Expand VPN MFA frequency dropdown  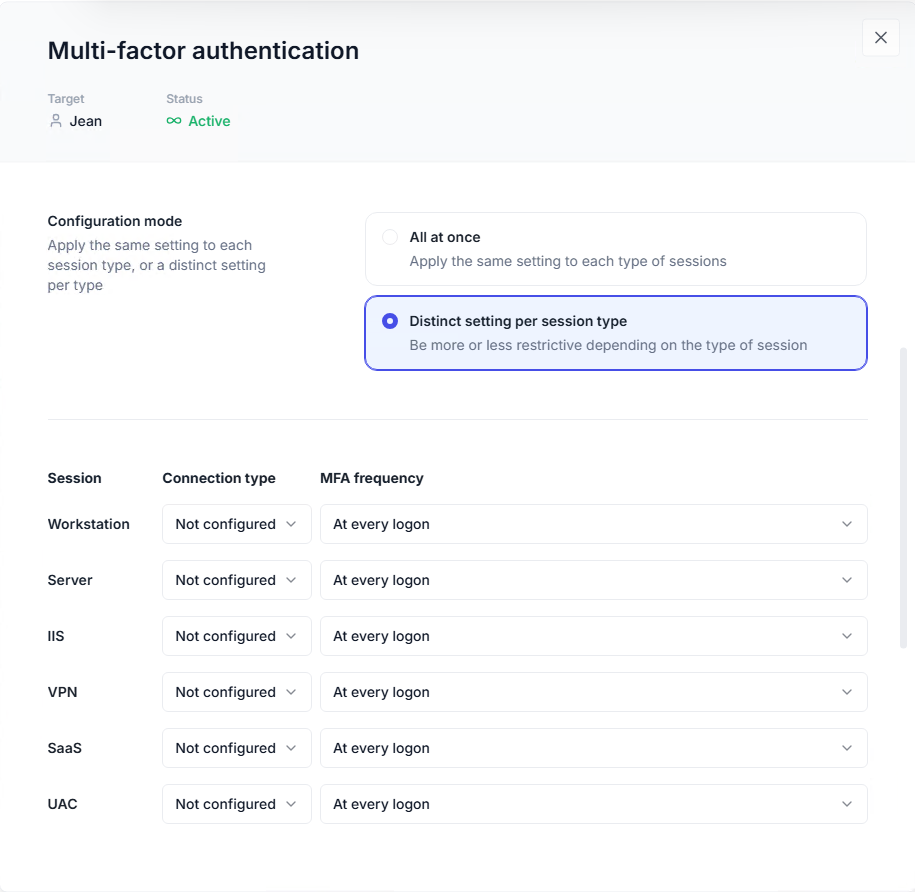click(593, 692)
